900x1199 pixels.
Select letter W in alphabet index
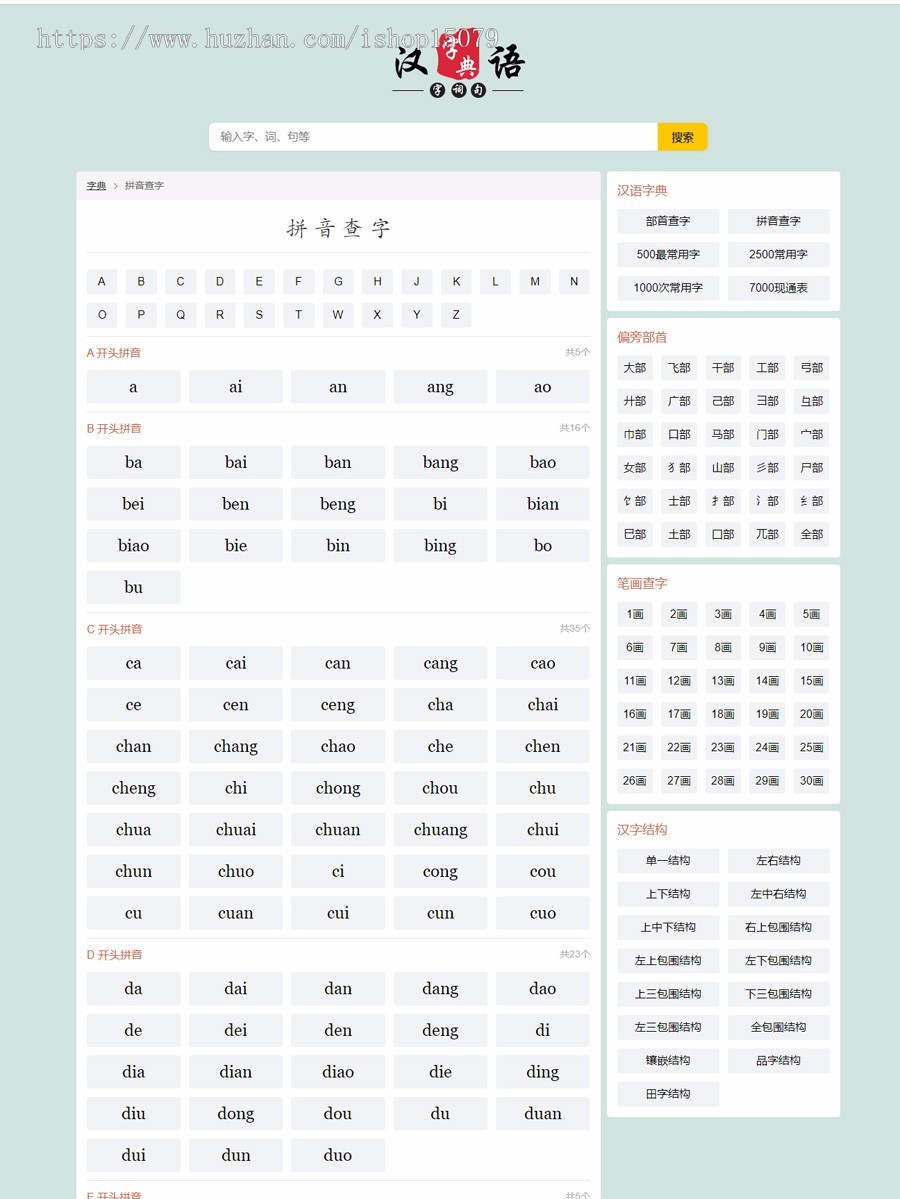click(x=338, y=314)
